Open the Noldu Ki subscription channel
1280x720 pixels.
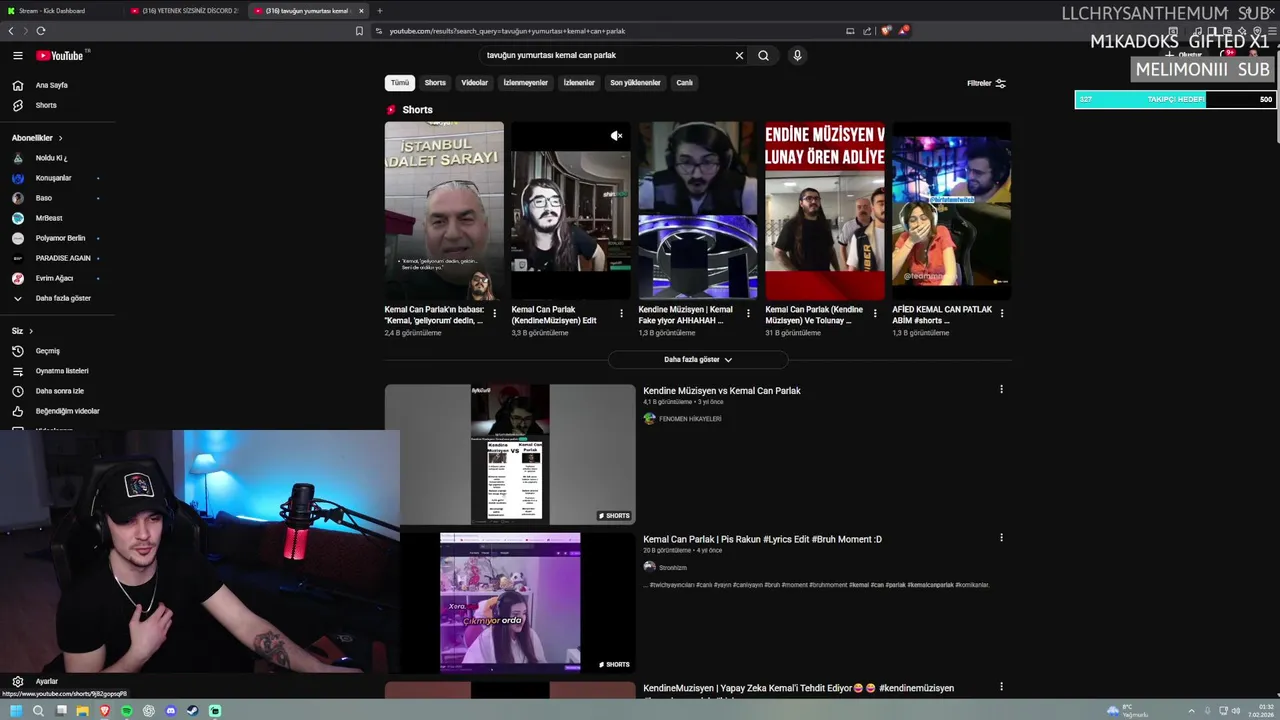(x=58, y=158)
